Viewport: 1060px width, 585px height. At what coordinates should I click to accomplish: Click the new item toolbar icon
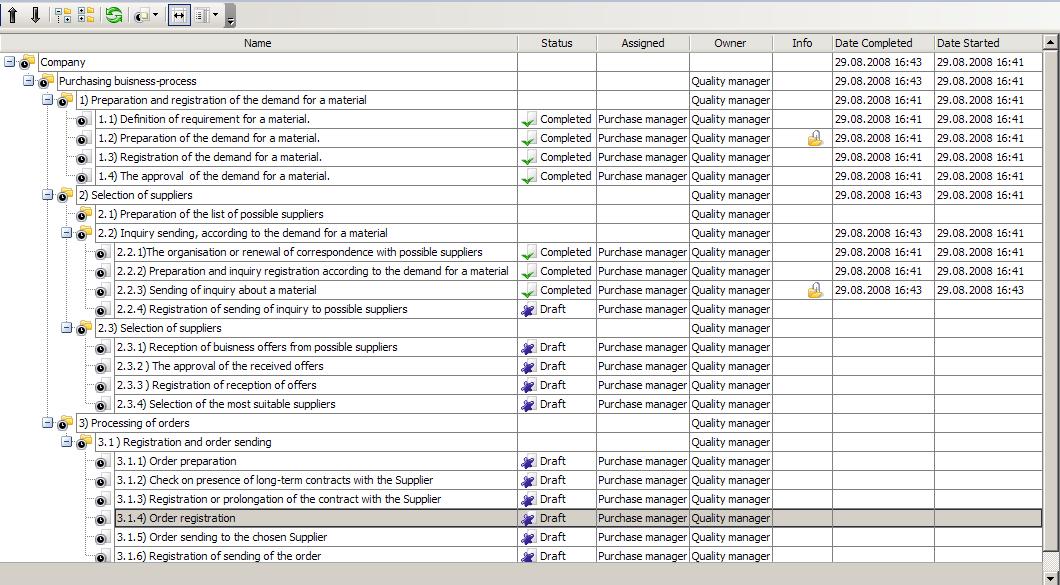coord(142,16)
